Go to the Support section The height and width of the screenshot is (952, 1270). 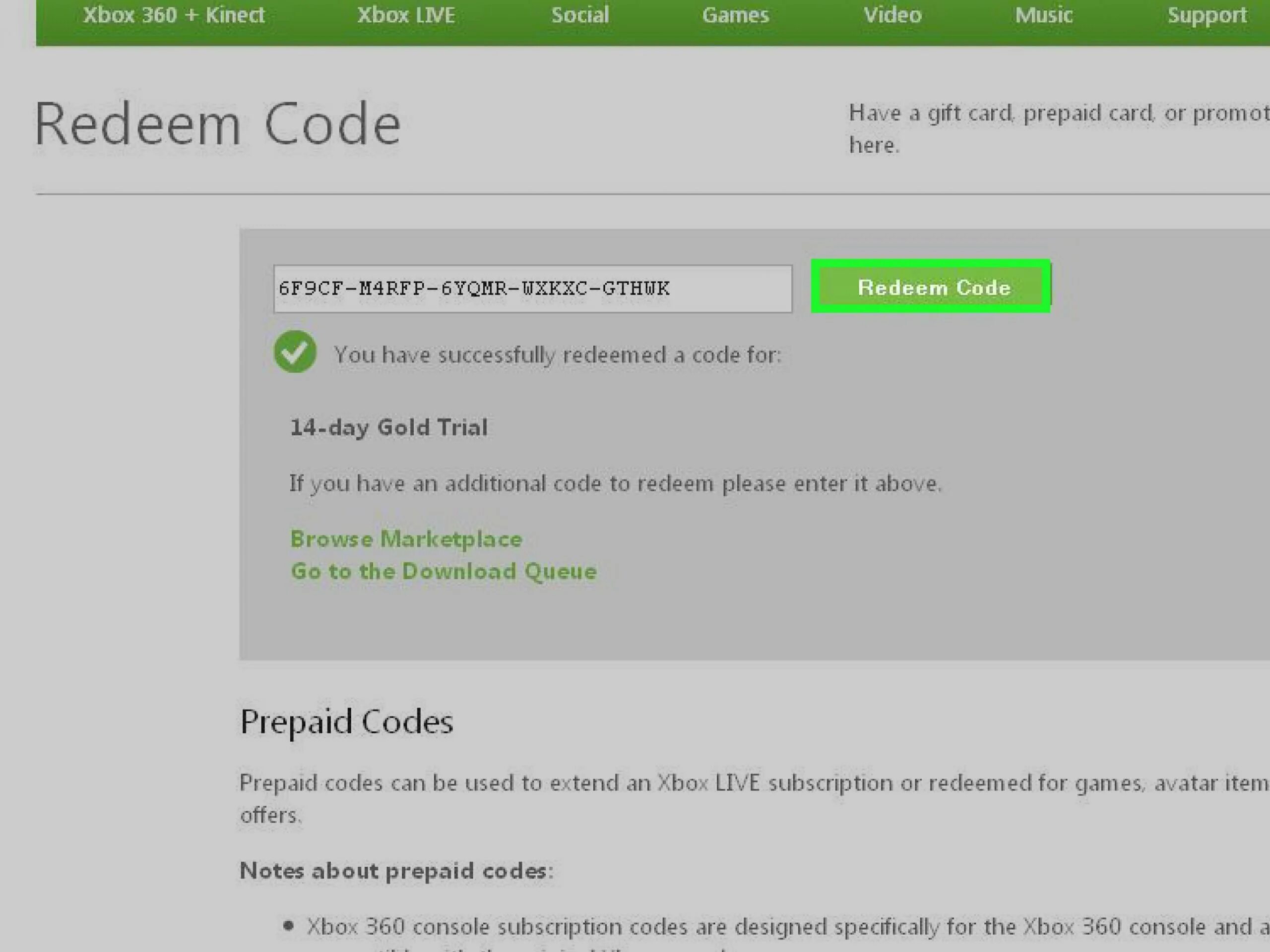click(1206, 15)
